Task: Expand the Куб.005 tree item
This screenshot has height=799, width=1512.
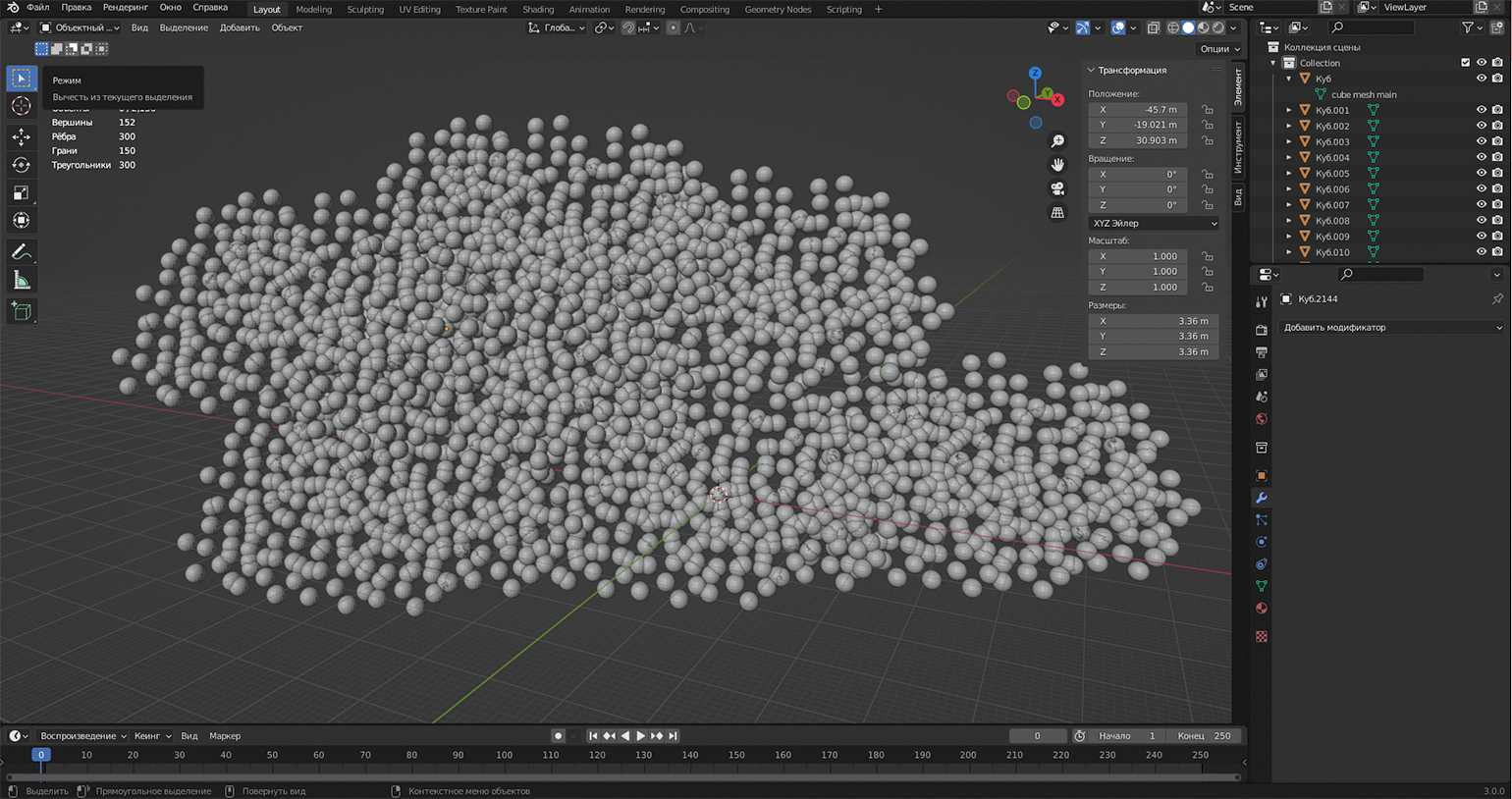Action: 1289,174
